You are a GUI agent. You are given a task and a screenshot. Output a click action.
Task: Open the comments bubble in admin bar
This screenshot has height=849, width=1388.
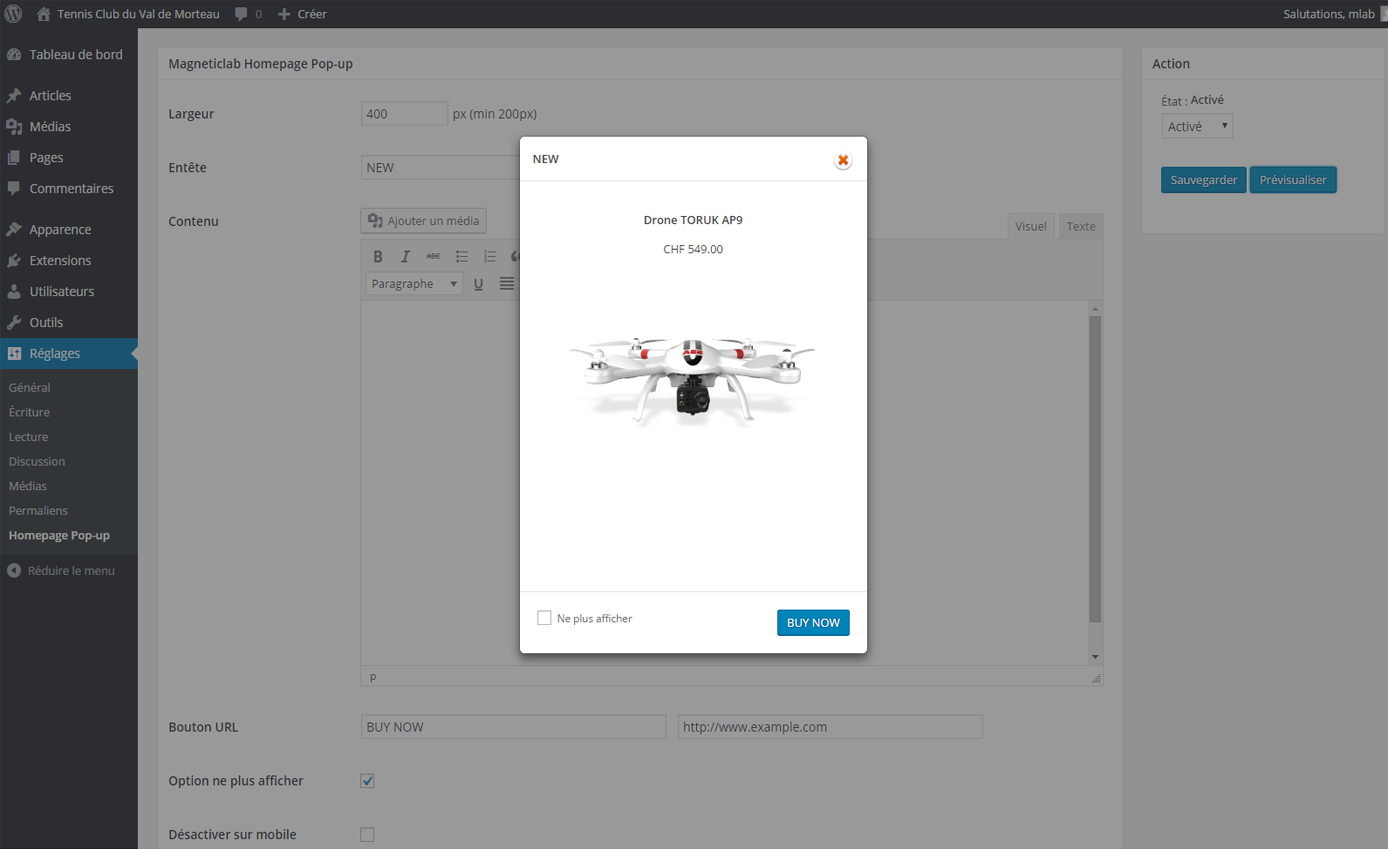tap(248, 14)
